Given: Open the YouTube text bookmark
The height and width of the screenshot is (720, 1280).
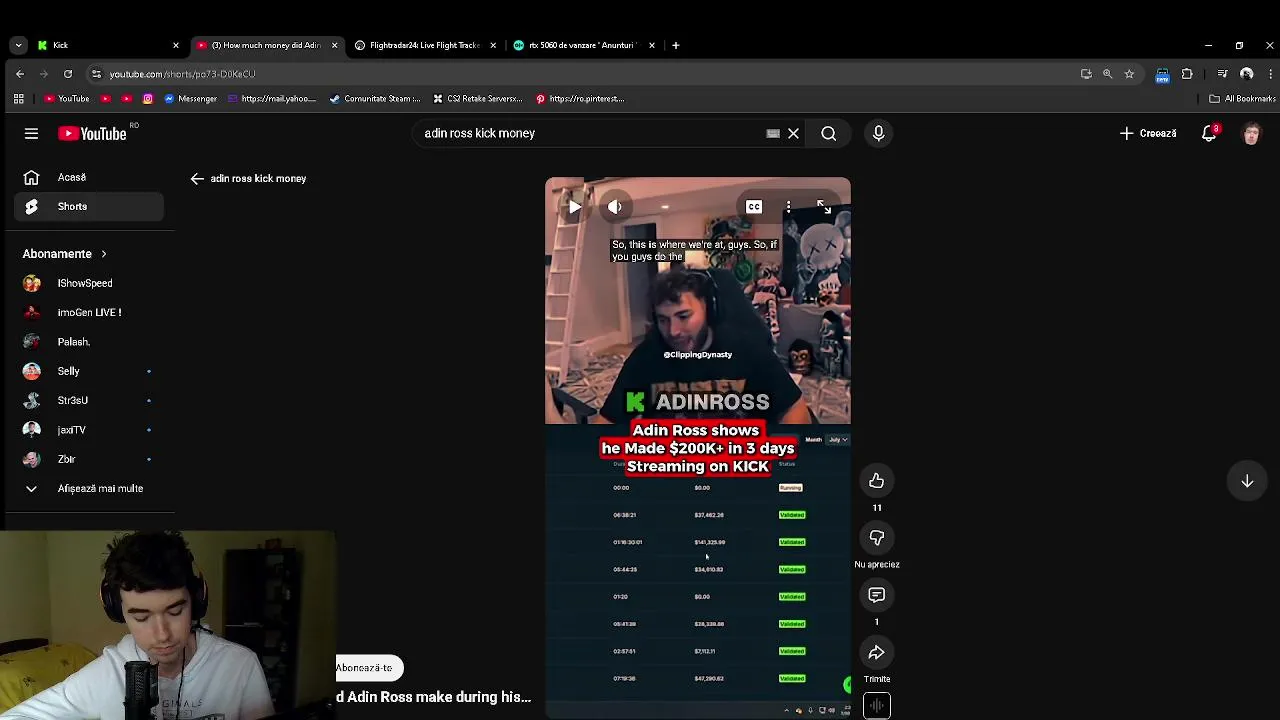Looking at the screenshot, I should click(x=67, y=99).
